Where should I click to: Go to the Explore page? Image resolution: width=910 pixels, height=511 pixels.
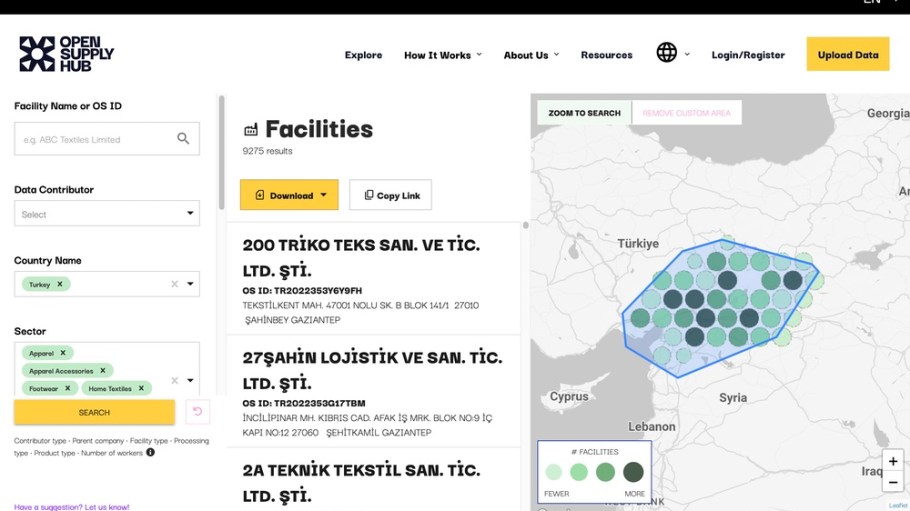point(363,55)
